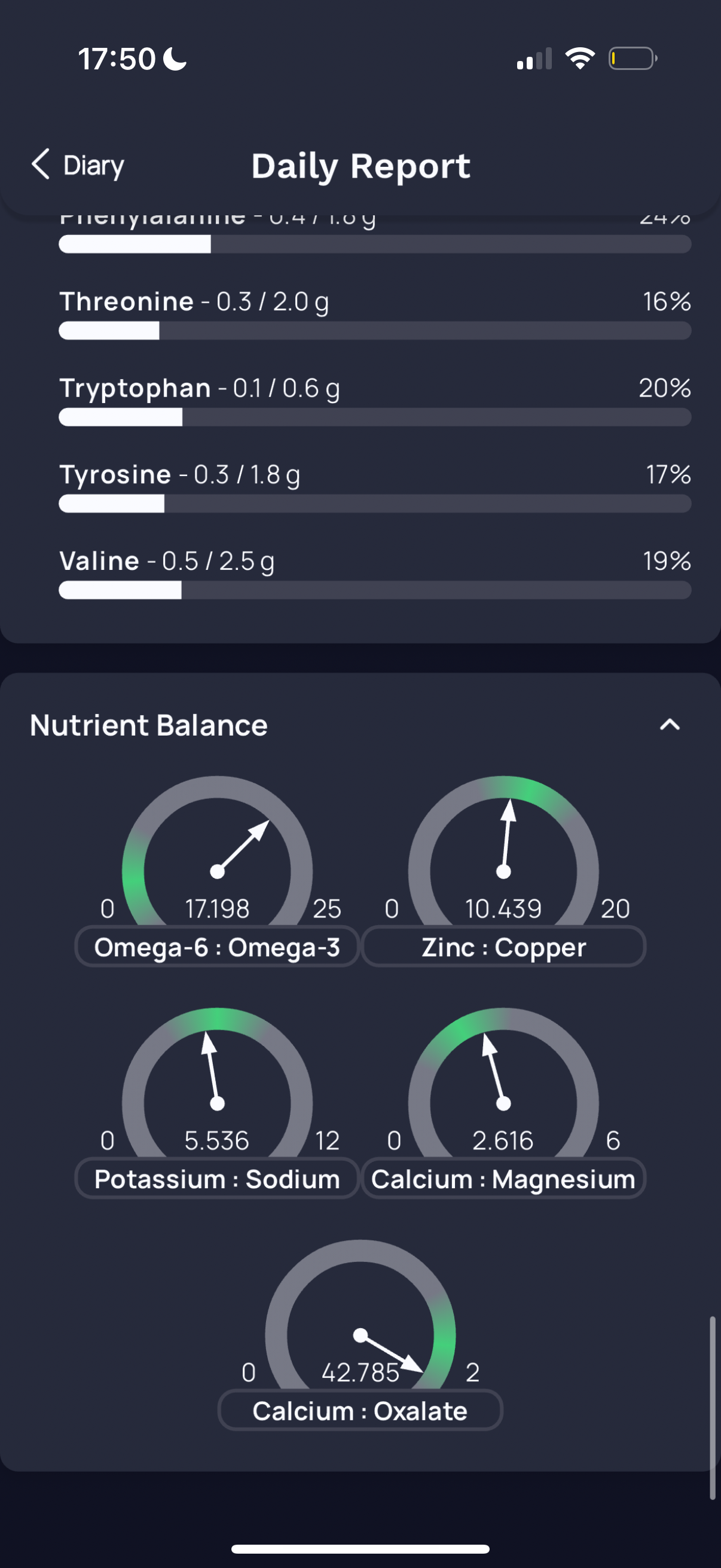The width and height of the screenshot is (721, 1568).
Task: Click the vertical scrollbar indicator
Action: coord(712,1407)
